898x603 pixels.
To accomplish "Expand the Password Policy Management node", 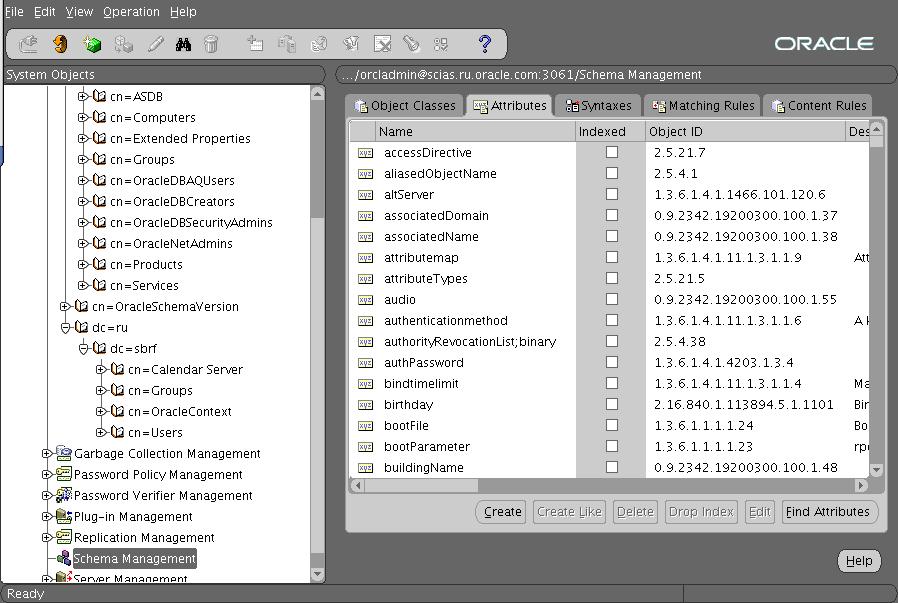I will 47,475.
